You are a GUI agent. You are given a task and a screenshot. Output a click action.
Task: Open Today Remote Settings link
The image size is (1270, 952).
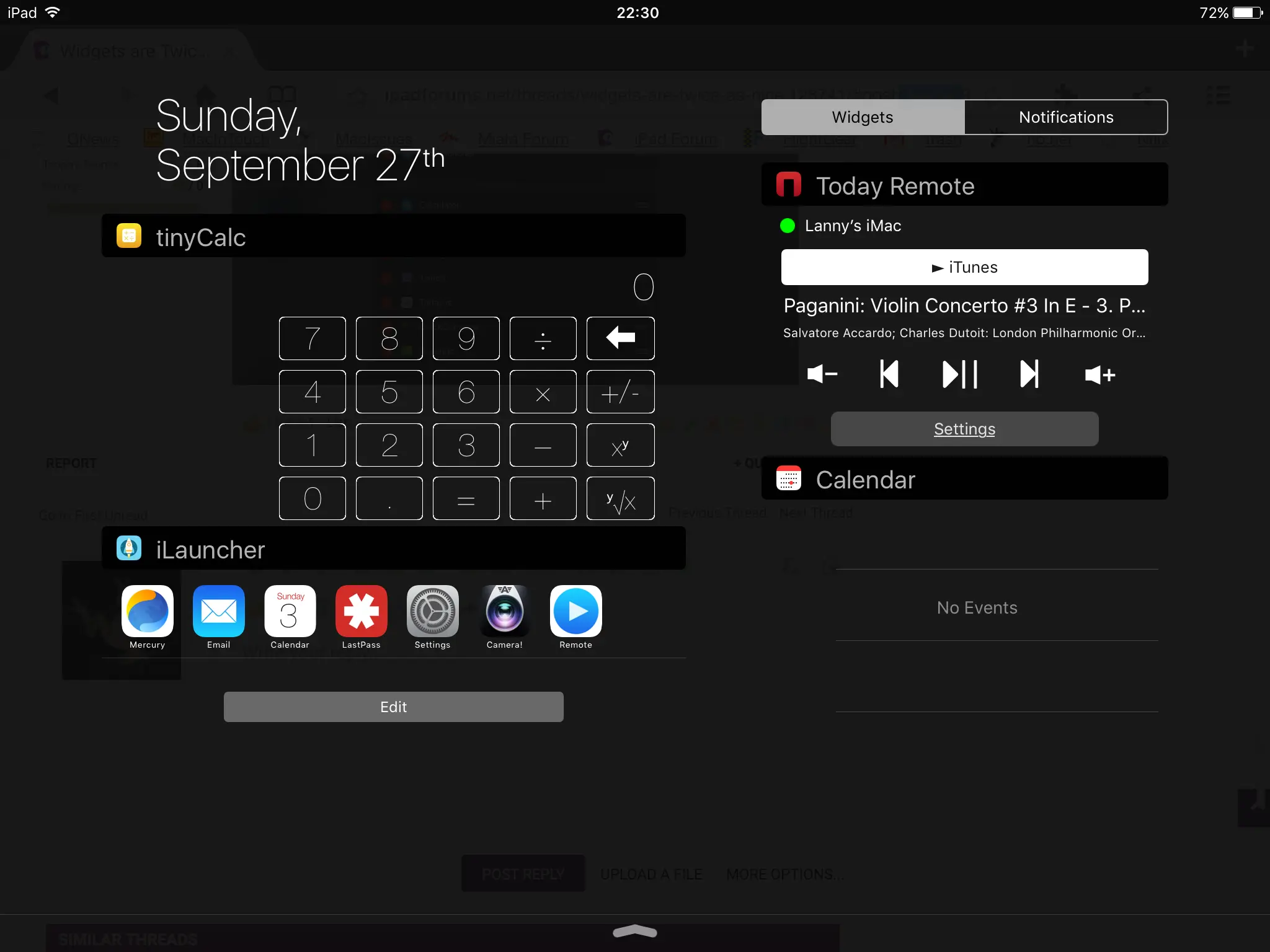[964, 429]
